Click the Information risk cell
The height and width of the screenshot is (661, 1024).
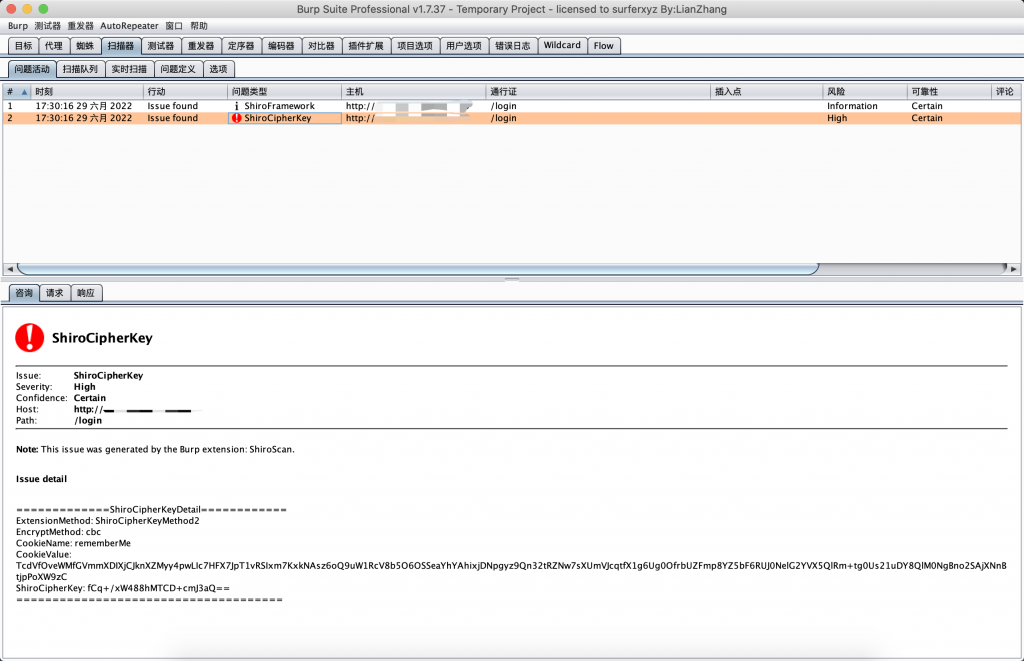(852, 106)
